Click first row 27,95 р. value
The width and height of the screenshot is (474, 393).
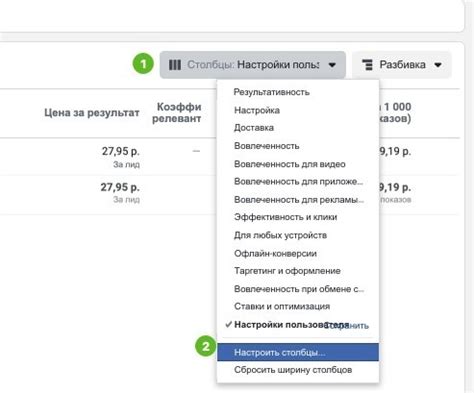(x=120, y=151)
